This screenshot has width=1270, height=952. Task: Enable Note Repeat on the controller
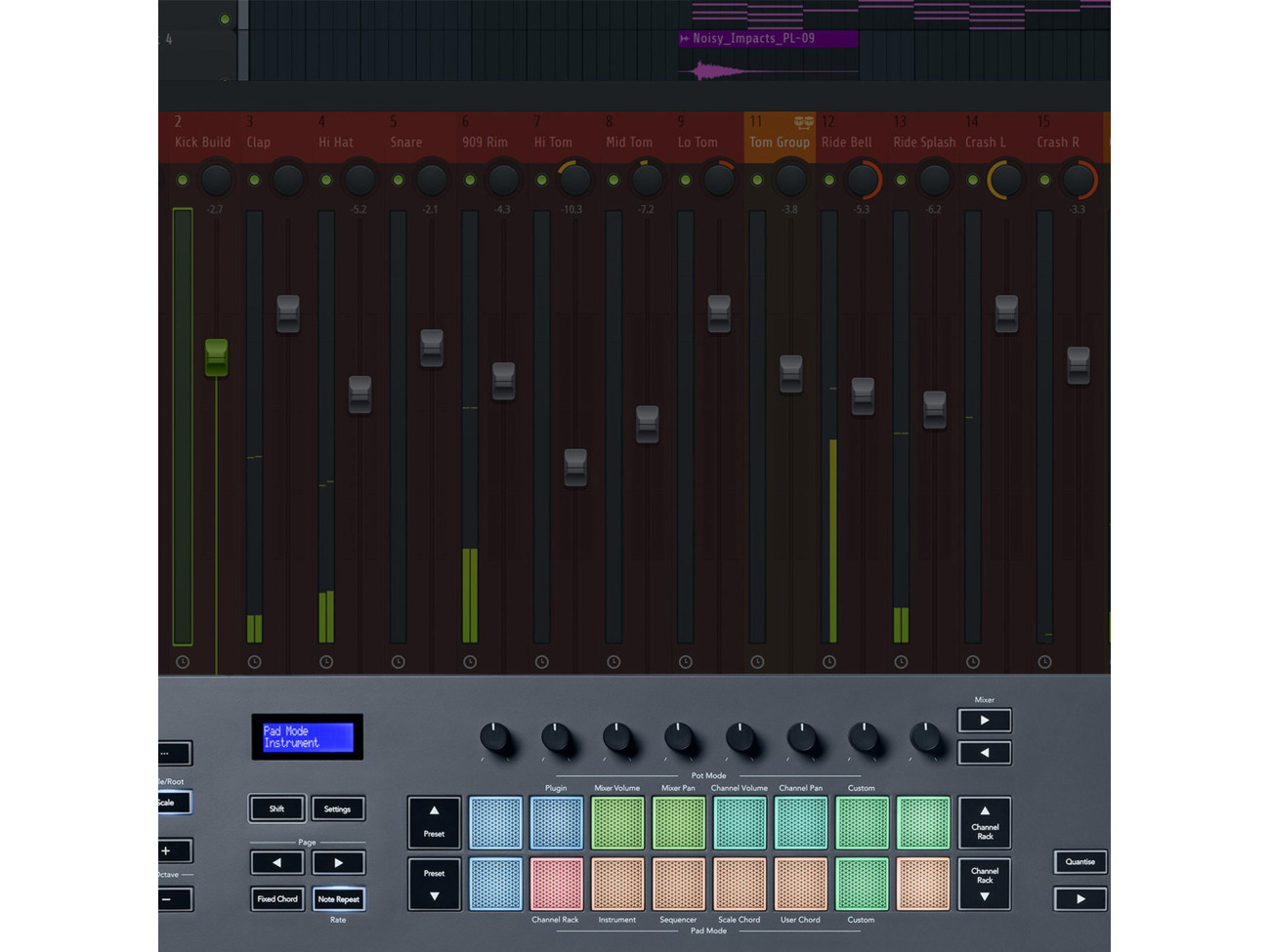[x=338, y=898]
